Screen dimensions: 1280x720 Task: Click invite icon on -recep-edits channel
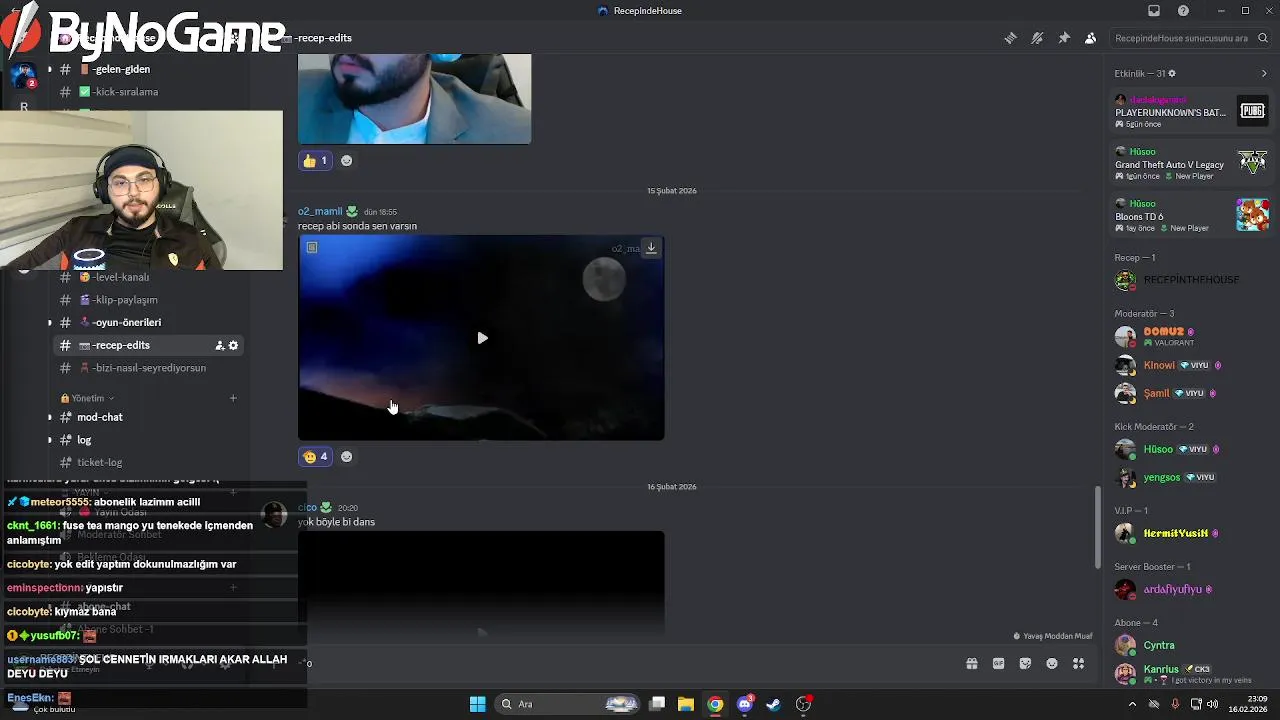pos(219,345)
